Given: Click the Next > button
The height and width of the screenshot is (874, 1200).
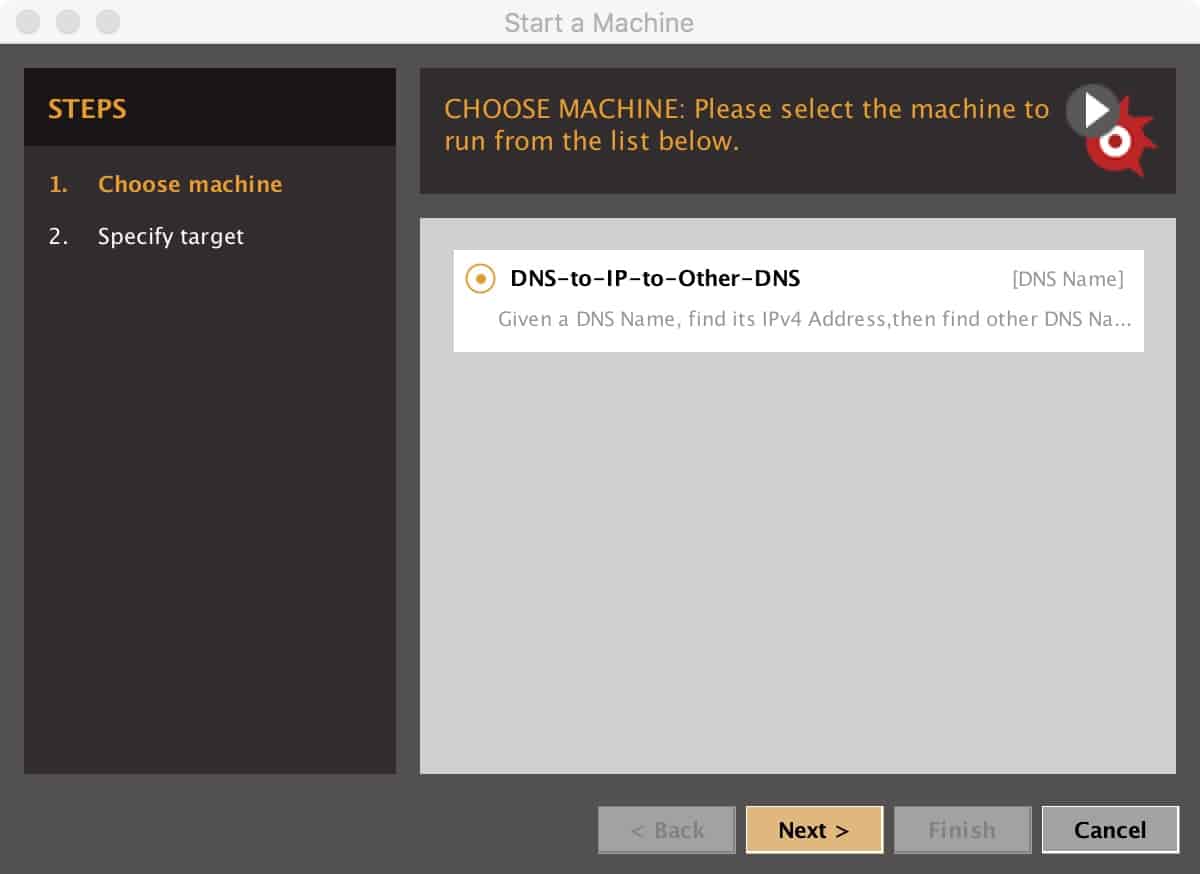Looking at the screenshot, I should (x=814, y=830).
